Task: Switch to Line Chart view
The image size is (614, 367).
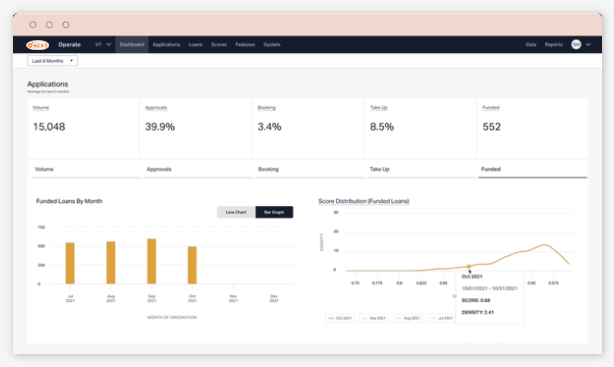Action: pyautogui.click(x=236, y=212)
